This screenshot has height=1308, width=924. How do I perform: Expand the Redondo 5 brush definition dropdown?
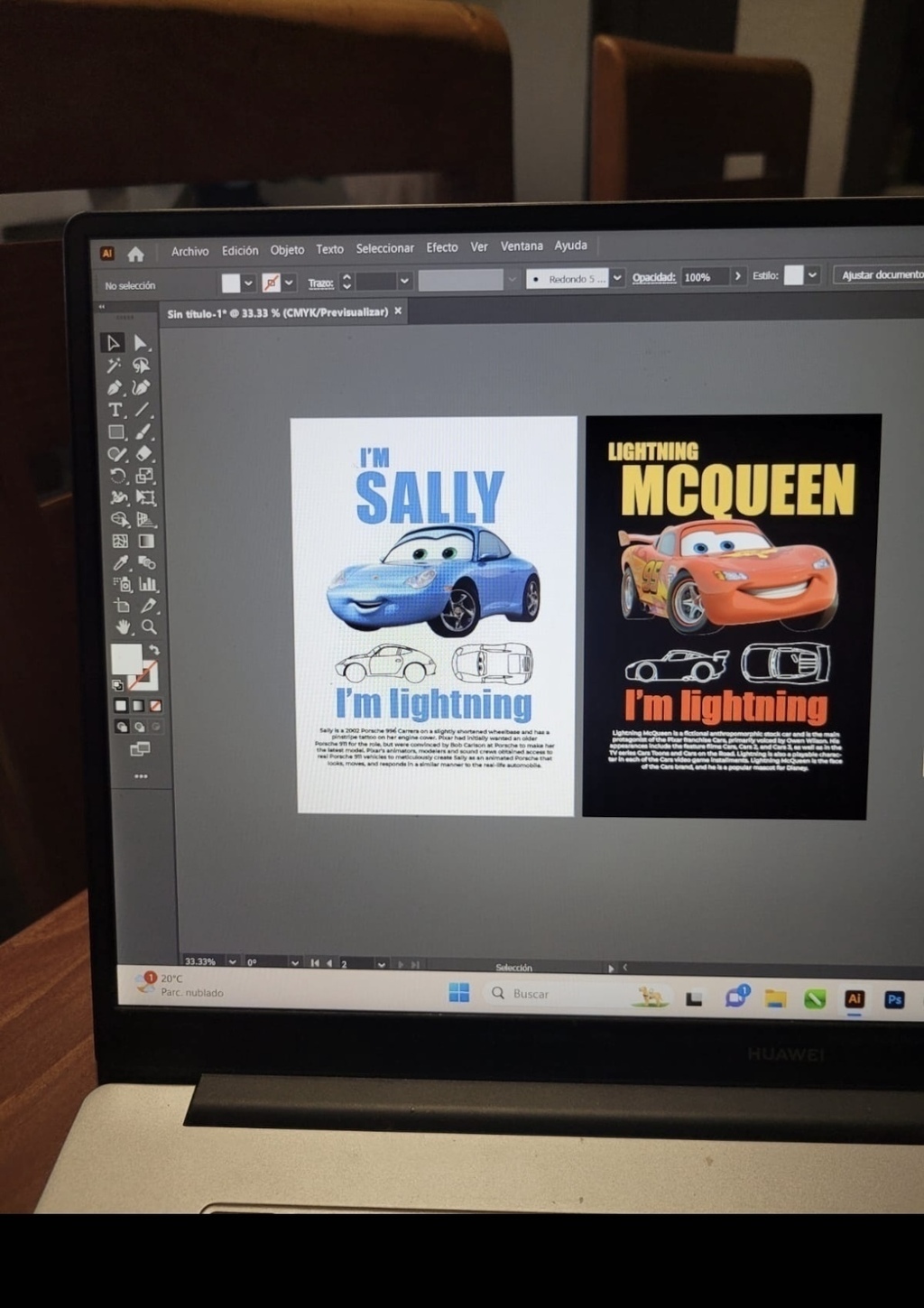617,278
